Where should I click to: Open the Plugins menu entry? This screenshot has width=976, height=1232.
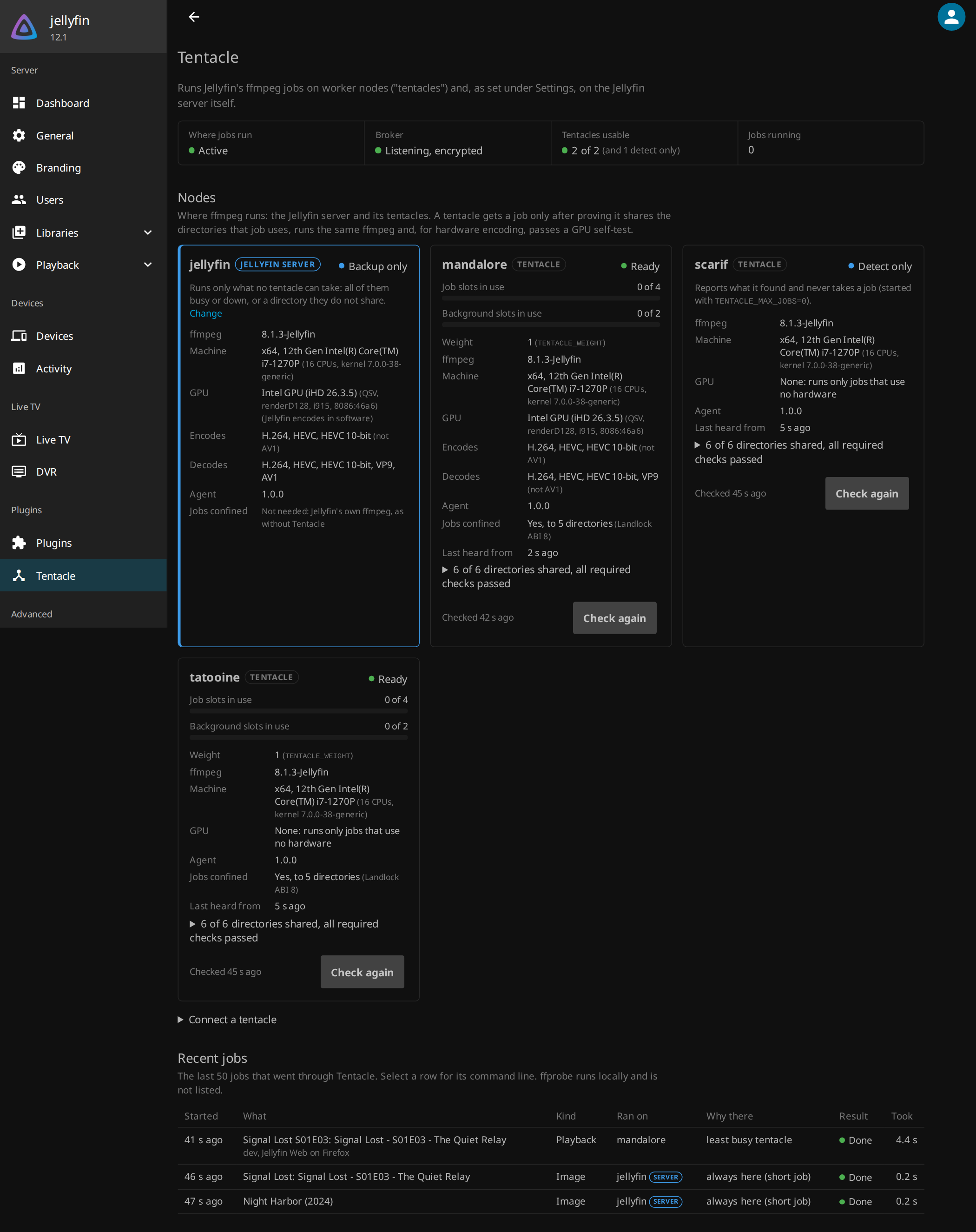click(83, 543)
